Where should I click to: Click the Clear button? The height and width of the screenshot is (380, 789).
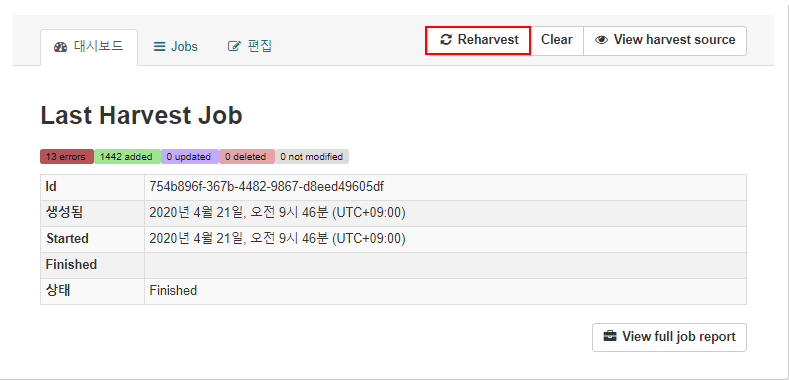pos(557,40)
